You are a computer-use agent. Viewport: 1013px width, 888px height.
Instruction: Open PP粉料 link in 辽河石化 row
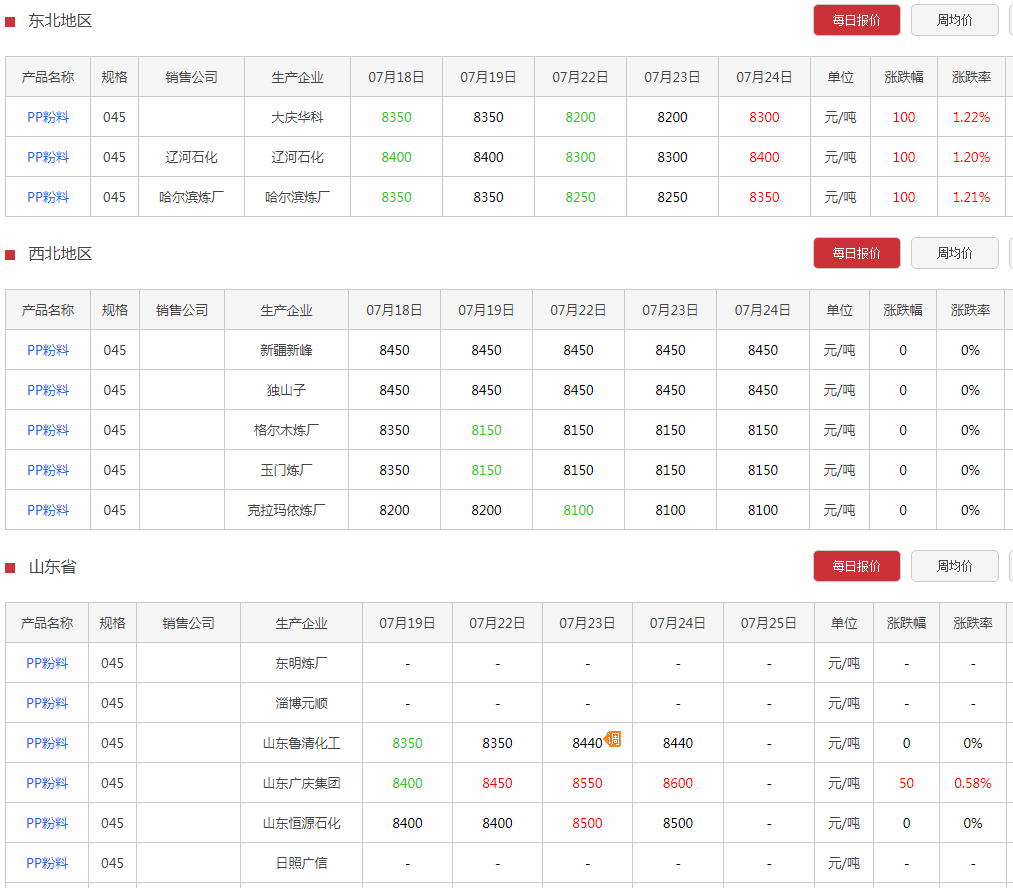[x=48, y=158]
